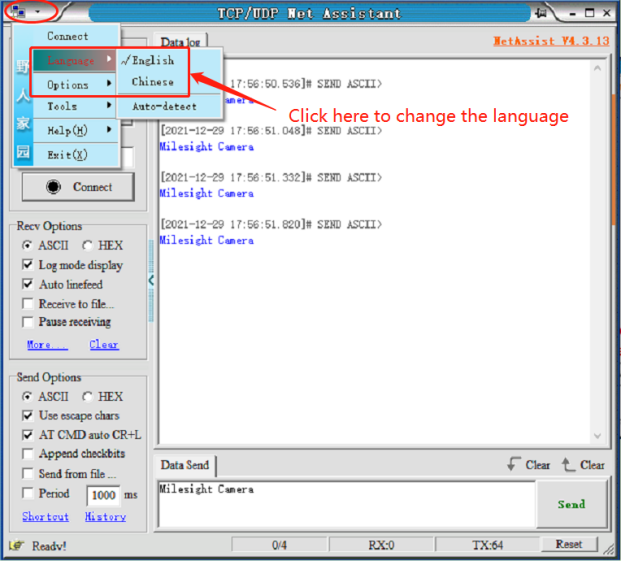Click the 17:56:51.820 SEND ASCII log line

point(271,224)
